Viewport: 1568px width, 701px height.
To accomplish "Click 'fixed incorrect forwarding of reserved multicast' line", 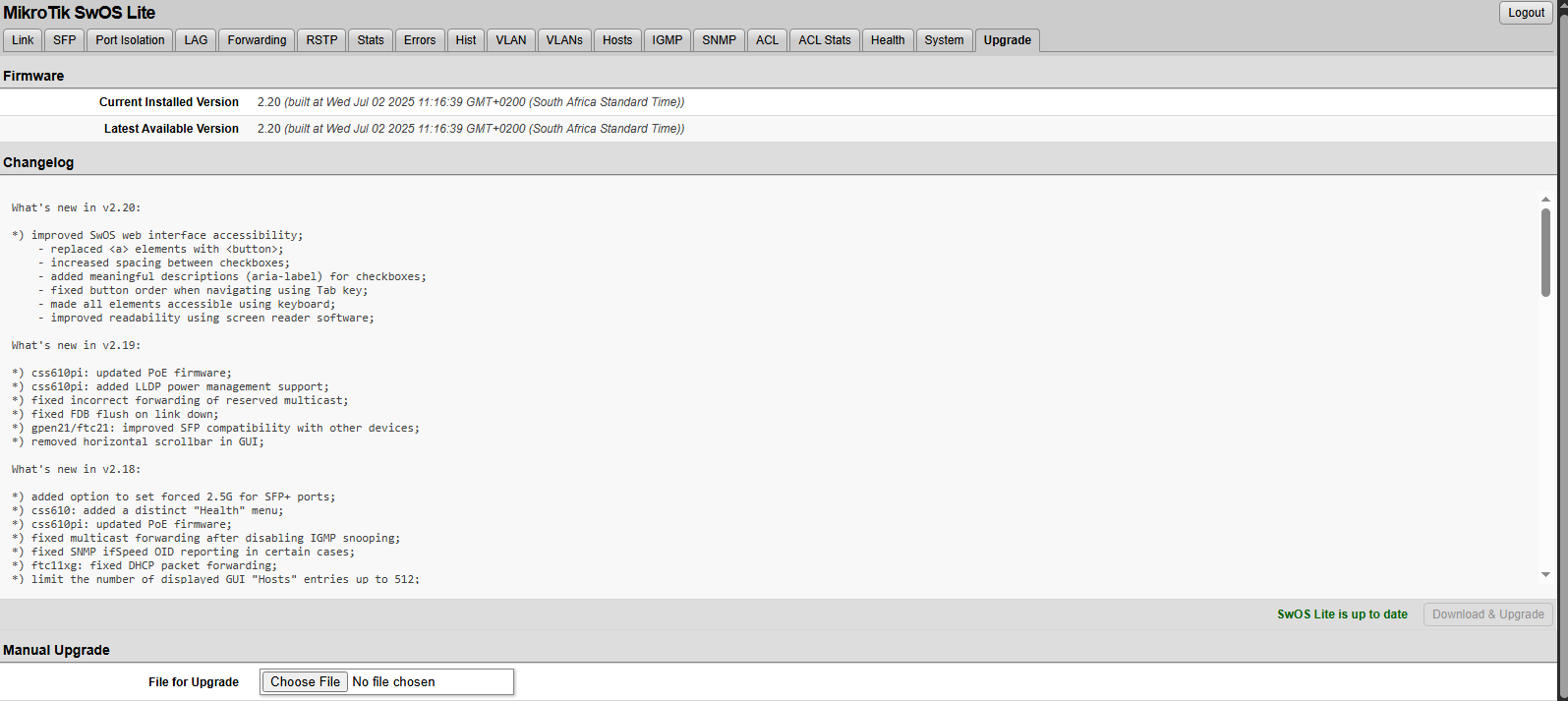I will click(180, 400).
